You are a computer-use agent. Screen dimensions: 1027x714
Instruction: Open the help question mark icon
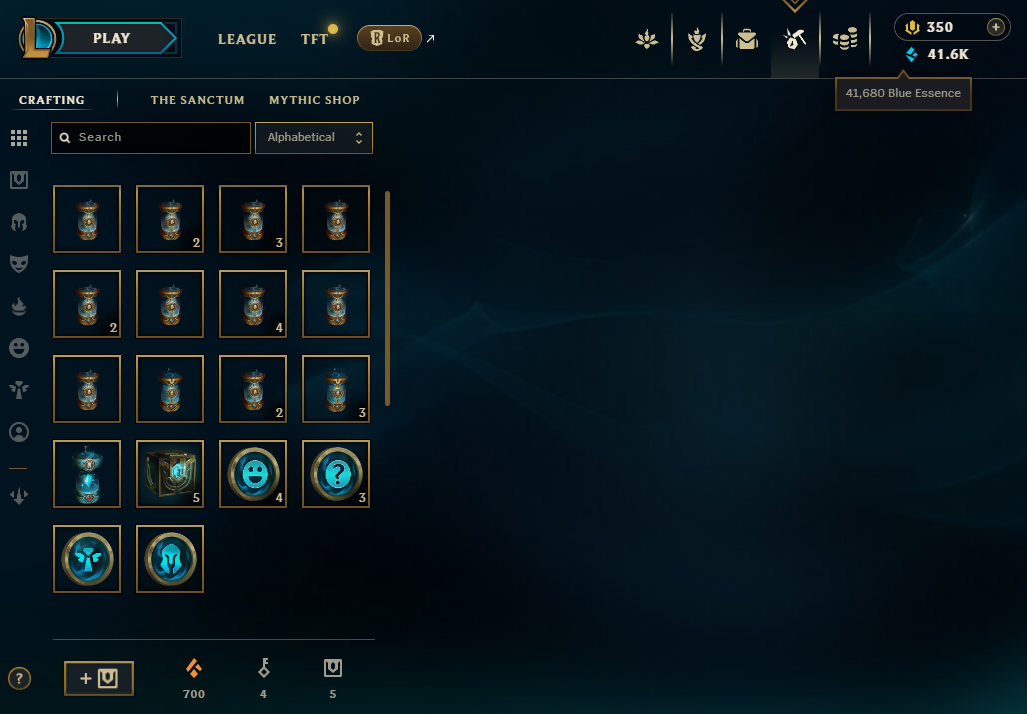(x=19, y=679)
